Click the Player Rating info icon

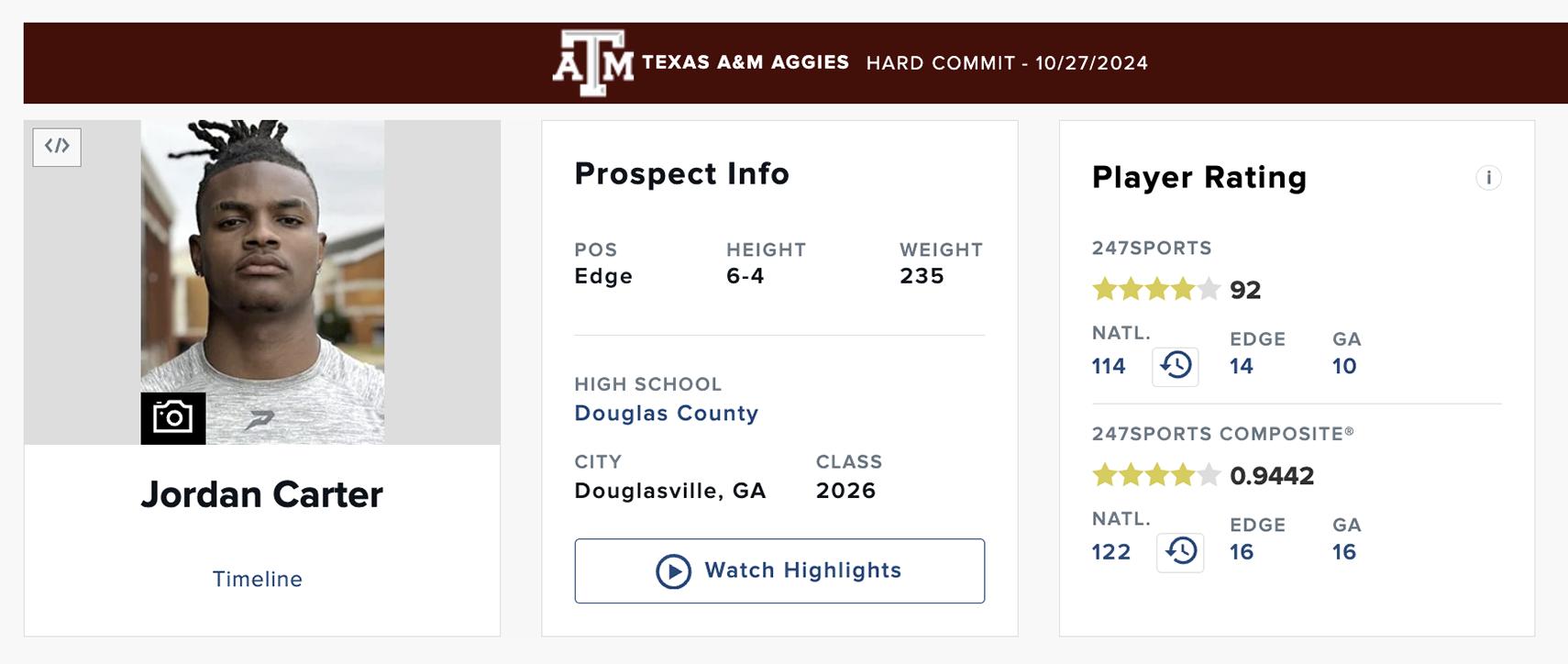(x=1488, y=178)
